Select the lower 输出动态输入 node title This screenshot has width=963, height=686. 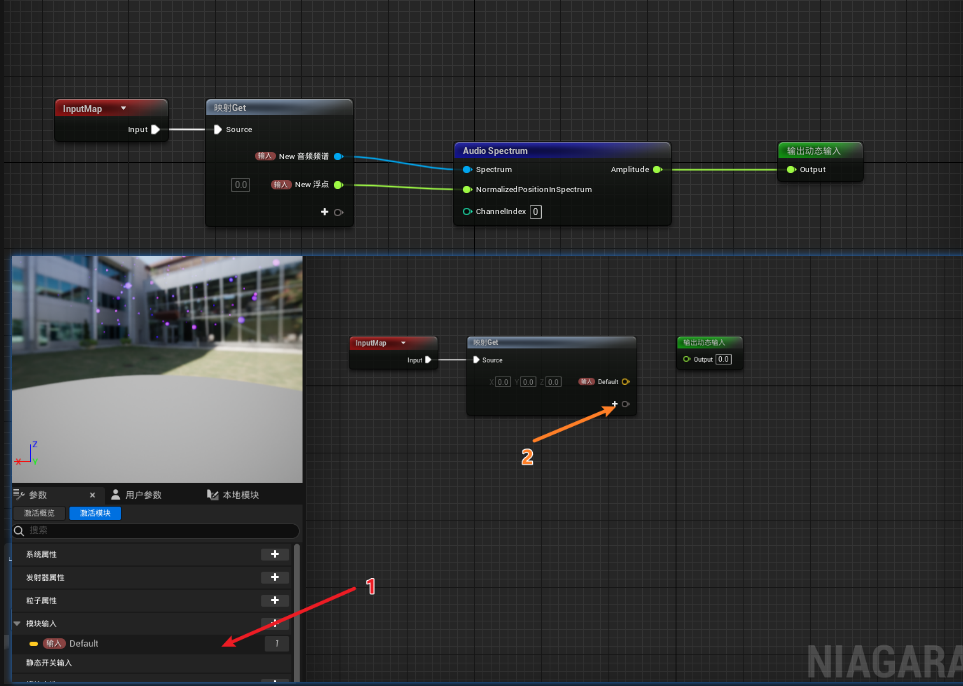click(704, 342)
